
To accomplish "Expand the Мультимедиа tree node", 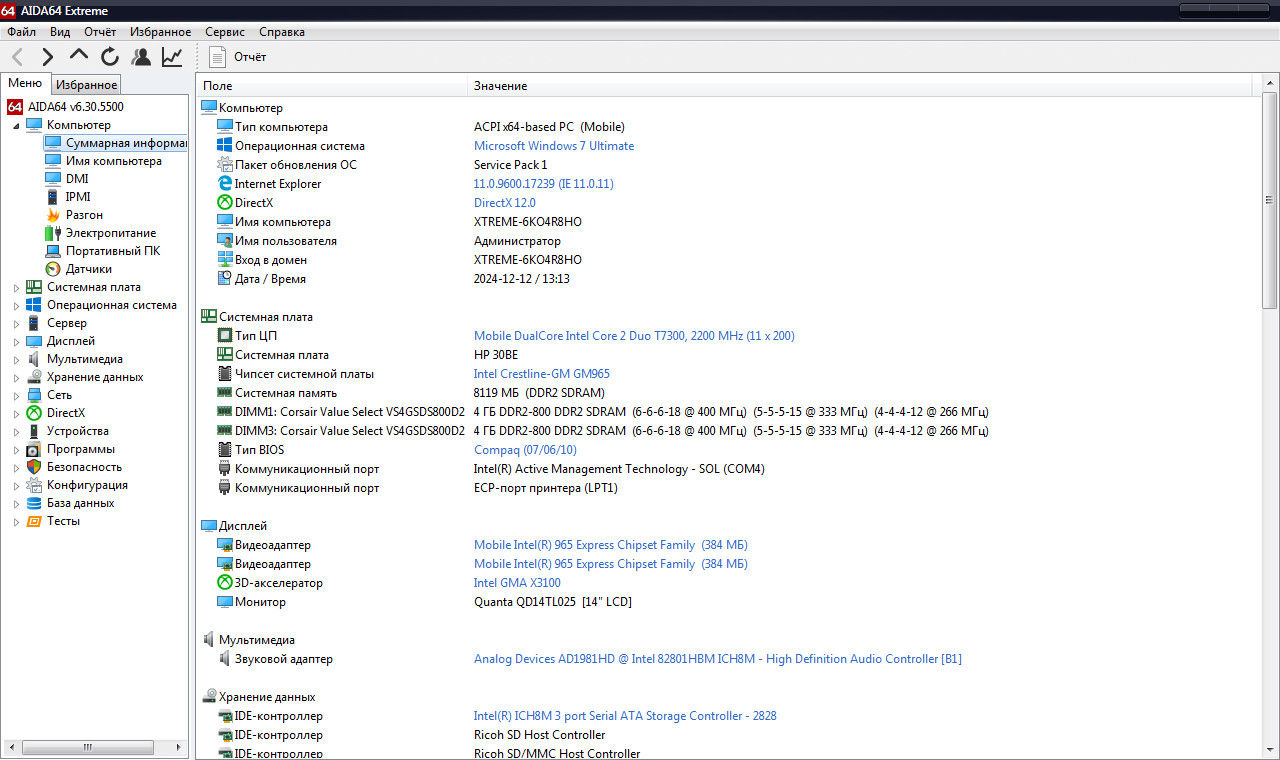I will [16, 359].
